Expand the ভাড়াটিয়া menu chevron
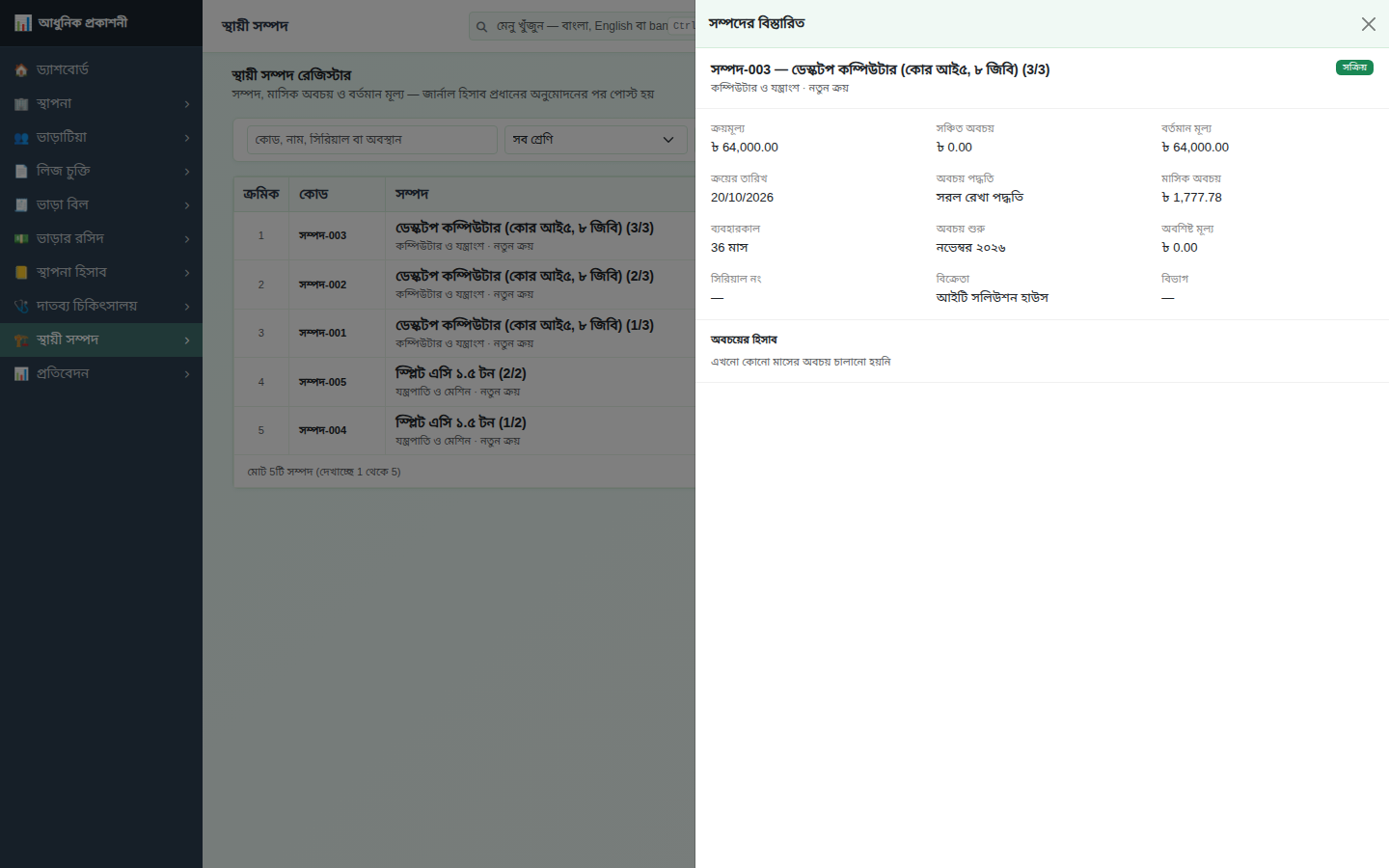Screen dimensions: 1389x868 point(187,138)
